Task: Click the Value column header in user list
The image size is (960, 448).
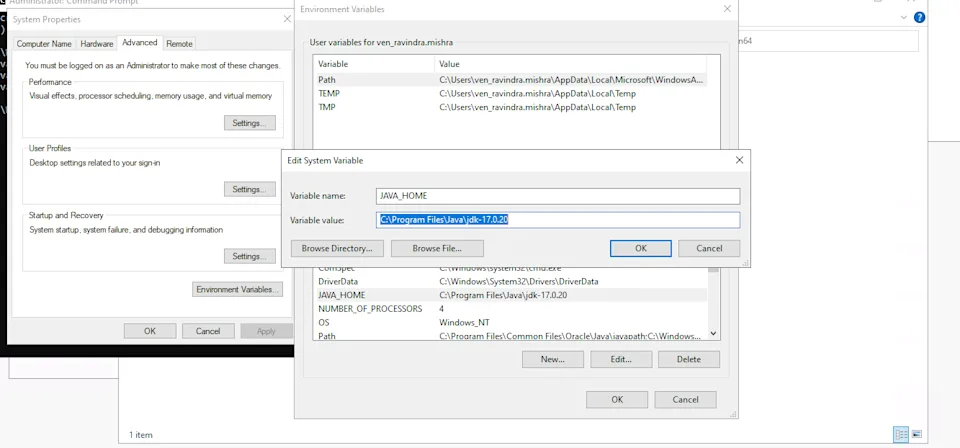Action: 571,64
